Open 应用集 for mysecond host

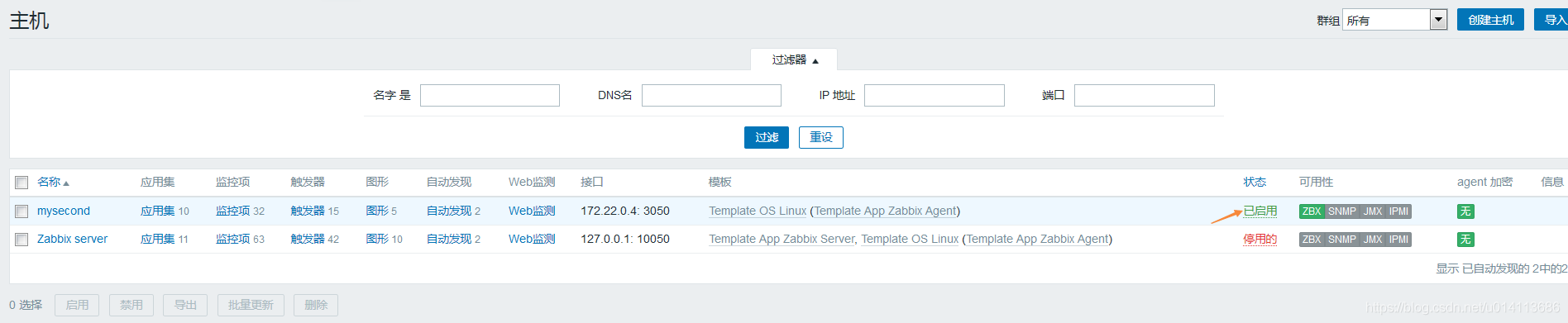[157, 211]
